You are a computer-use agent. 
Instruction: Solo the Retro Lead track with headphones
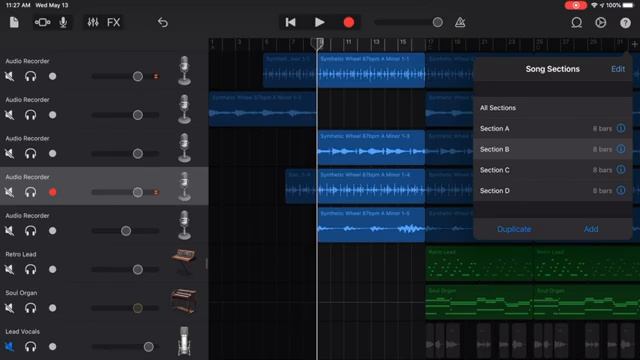pos(31,269)
